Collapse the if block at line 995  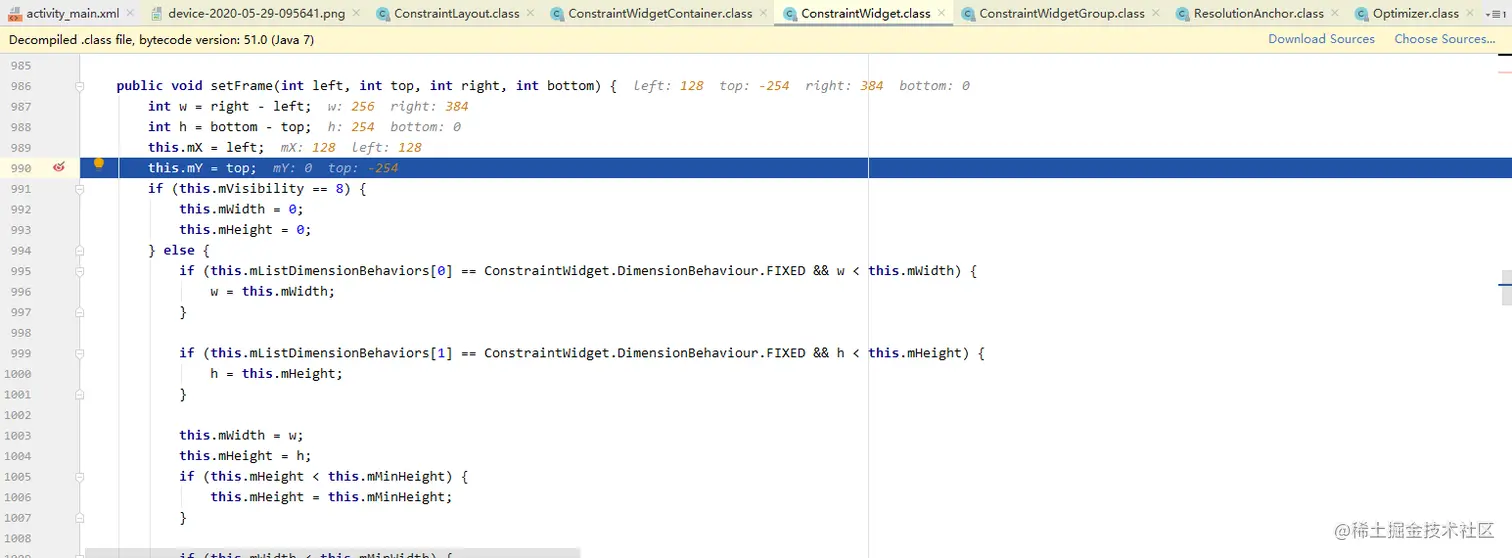pos(80,271)
